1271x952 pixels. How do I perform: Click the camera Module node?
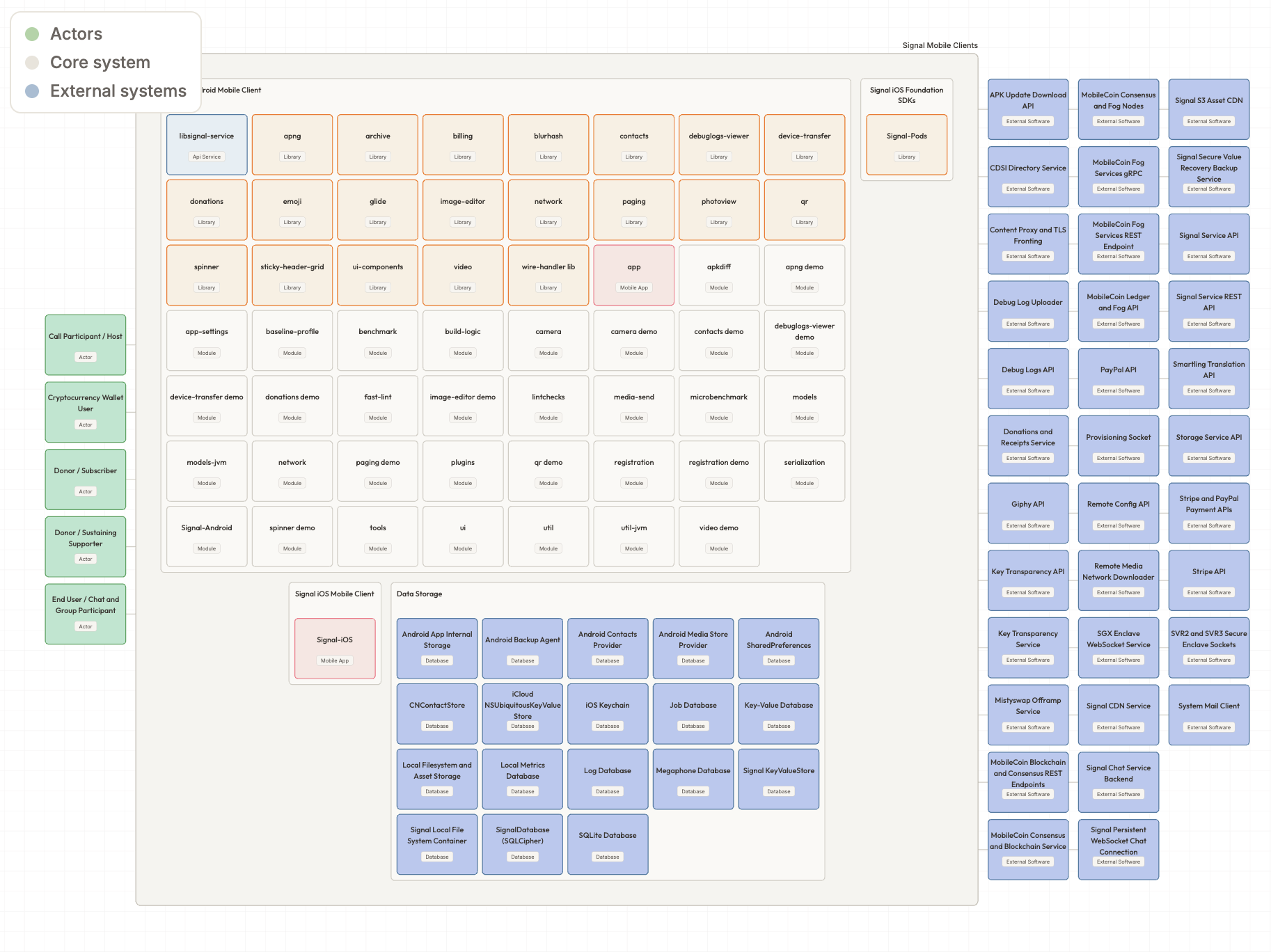(x=548, y=340)
